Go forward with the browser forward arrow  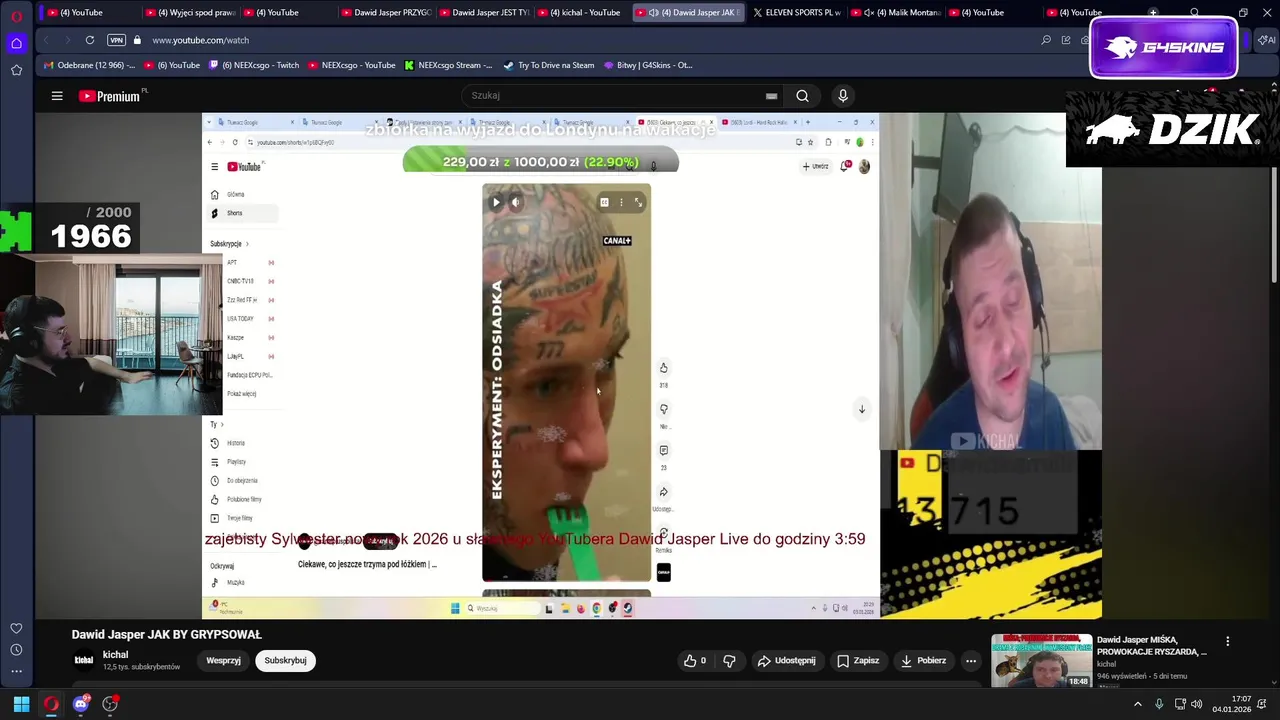point(67,40)
